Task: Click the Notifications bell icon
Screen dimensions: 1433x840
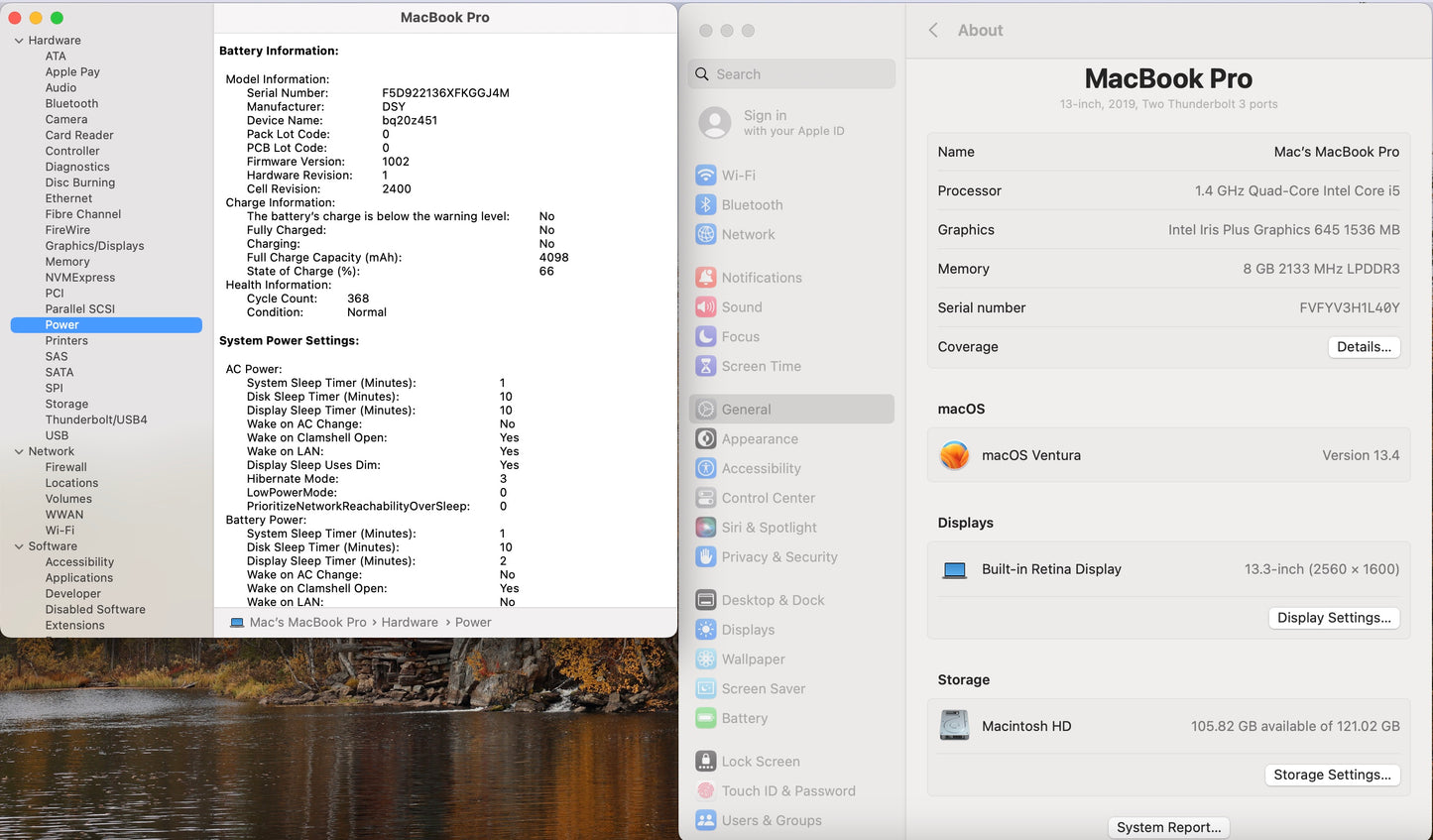Action: (x=705, y=278)
